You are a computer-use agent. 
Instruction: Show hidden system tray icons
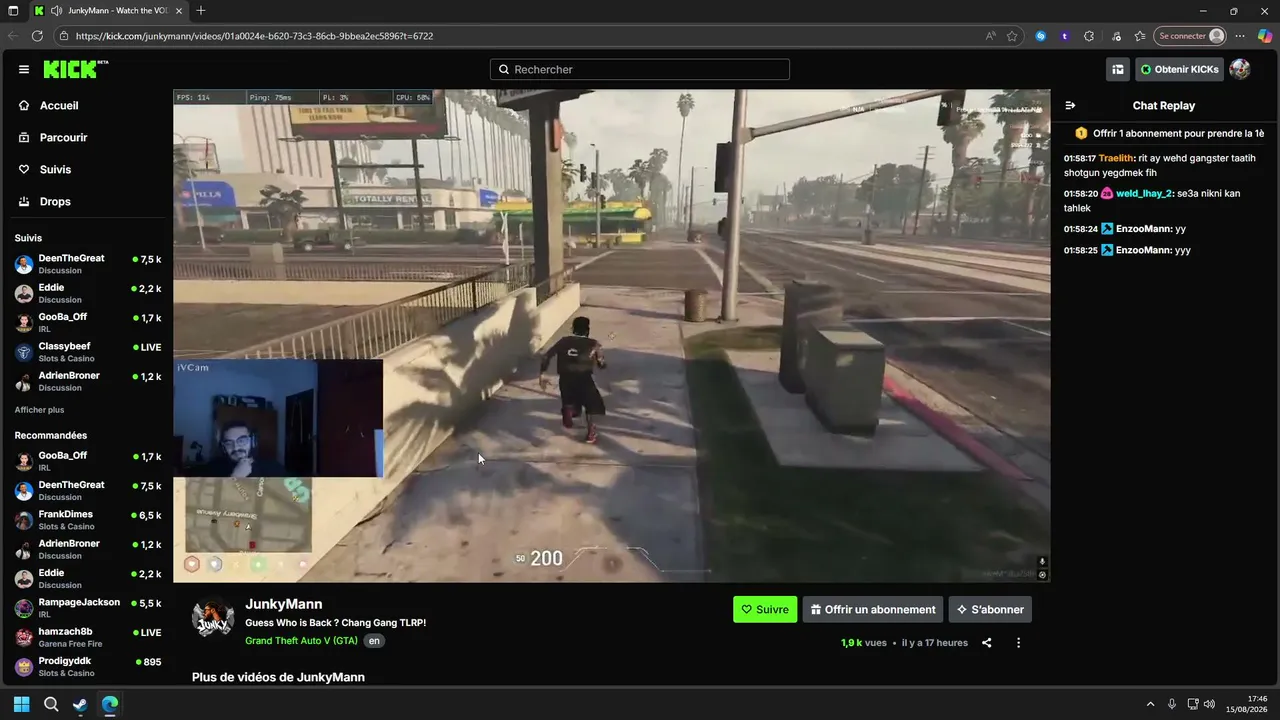pyautogui.click(x=1150, y=704)
